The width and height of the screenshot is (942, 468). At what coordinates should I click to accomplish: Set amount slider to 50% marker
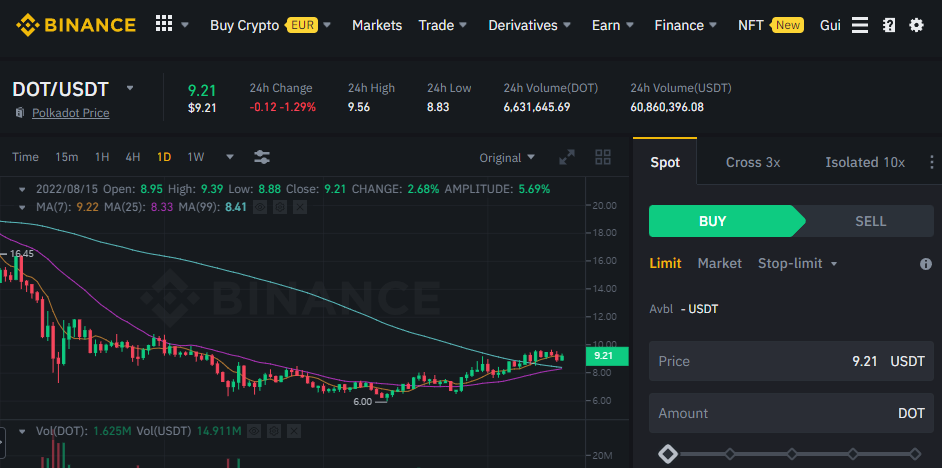[x=792, y=454]
